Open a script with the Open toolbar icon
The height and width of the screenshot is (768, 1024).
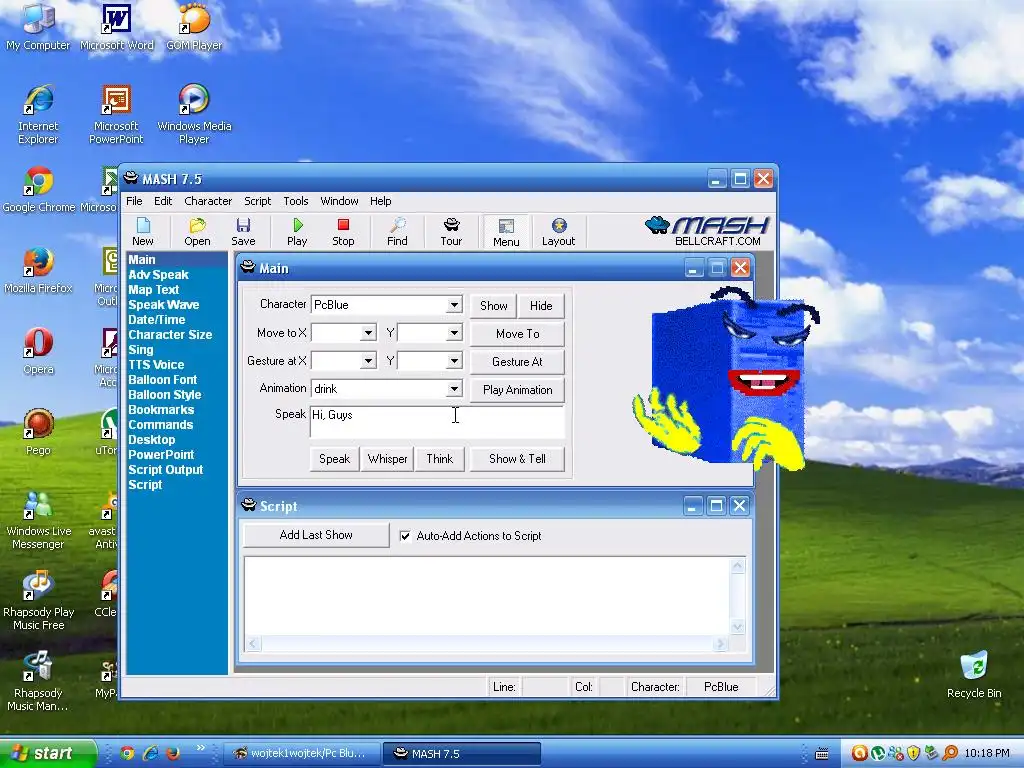point(197,232)
